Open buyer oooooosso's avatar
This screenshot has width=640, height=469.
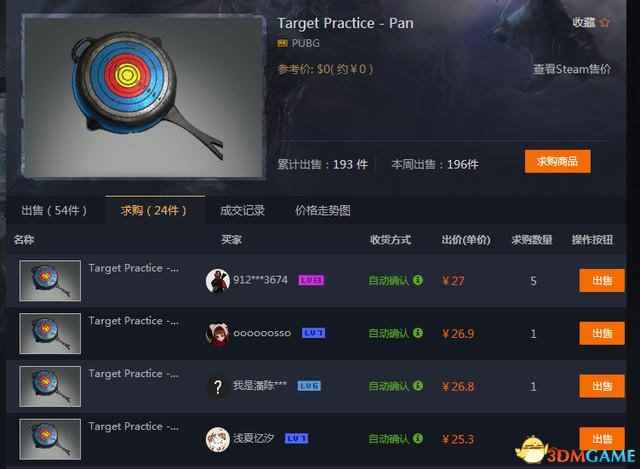pos(218,333)
